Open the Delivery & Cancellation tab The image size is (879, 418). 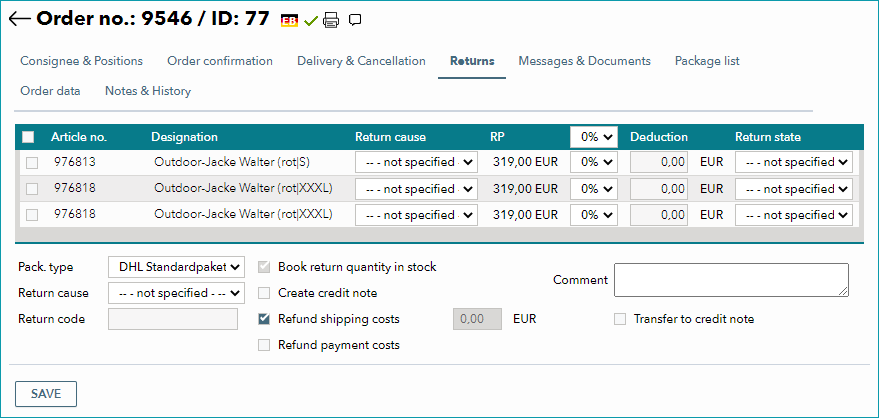[361, 61]
